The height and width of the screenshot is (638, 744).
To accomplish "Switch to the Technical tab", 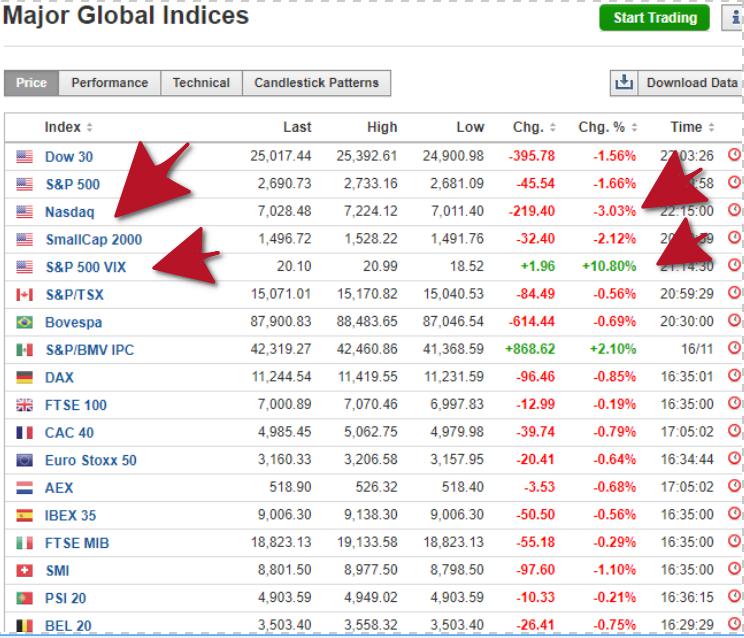I will click(201, 83).
